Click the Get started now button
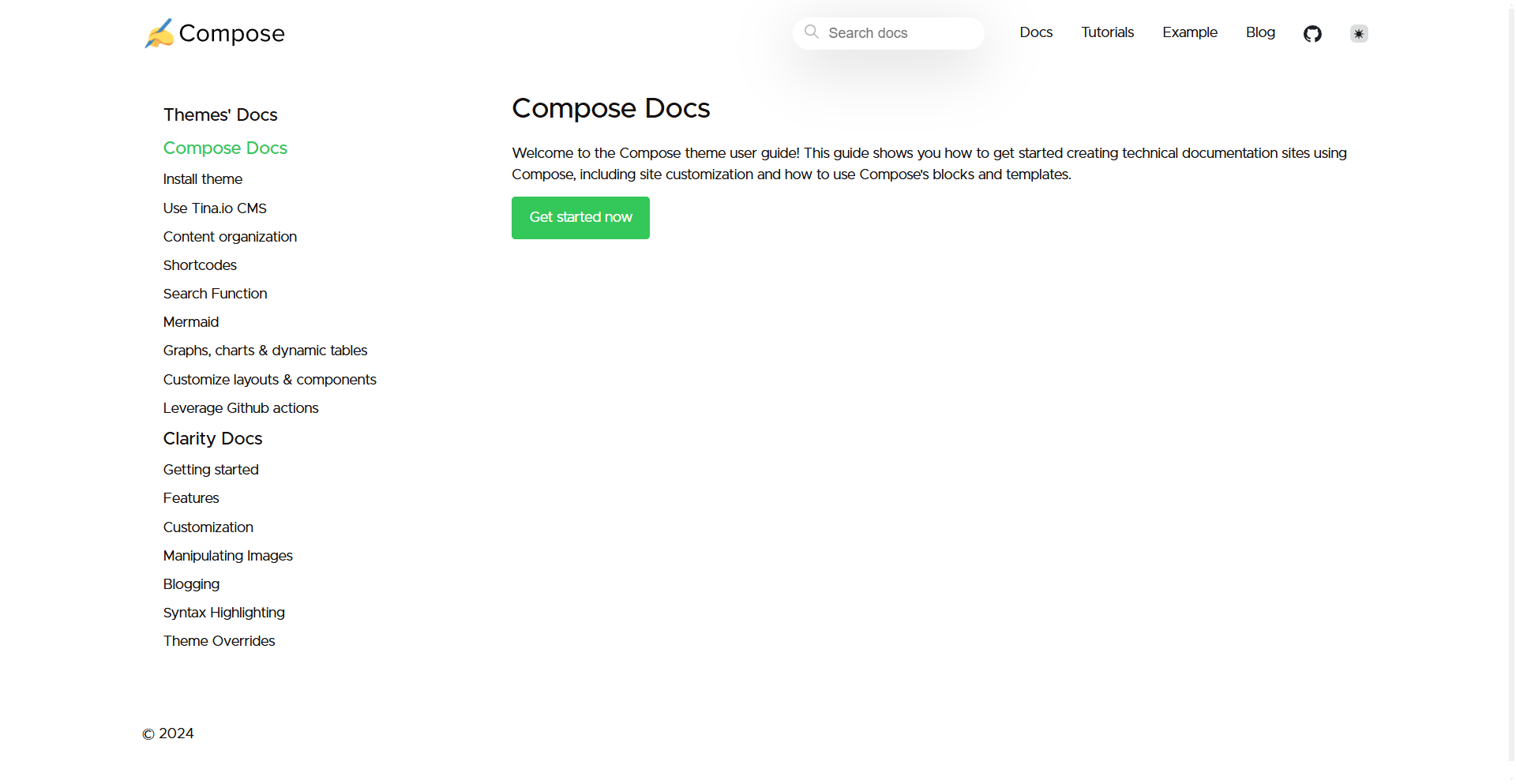This screenshot has height=784, width=1516. (x=580, y=218)
